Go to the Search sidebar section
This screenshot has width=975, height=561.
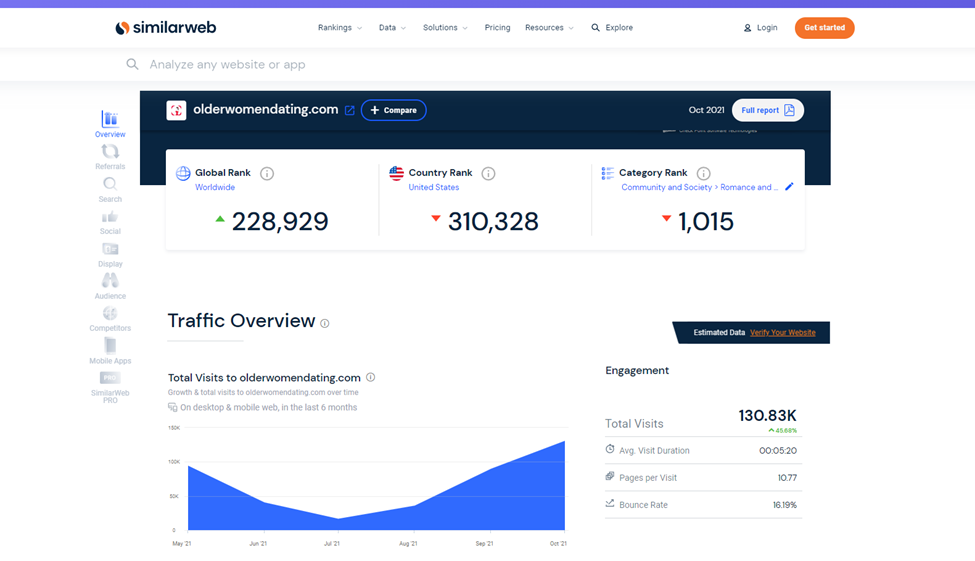point(110,188)
